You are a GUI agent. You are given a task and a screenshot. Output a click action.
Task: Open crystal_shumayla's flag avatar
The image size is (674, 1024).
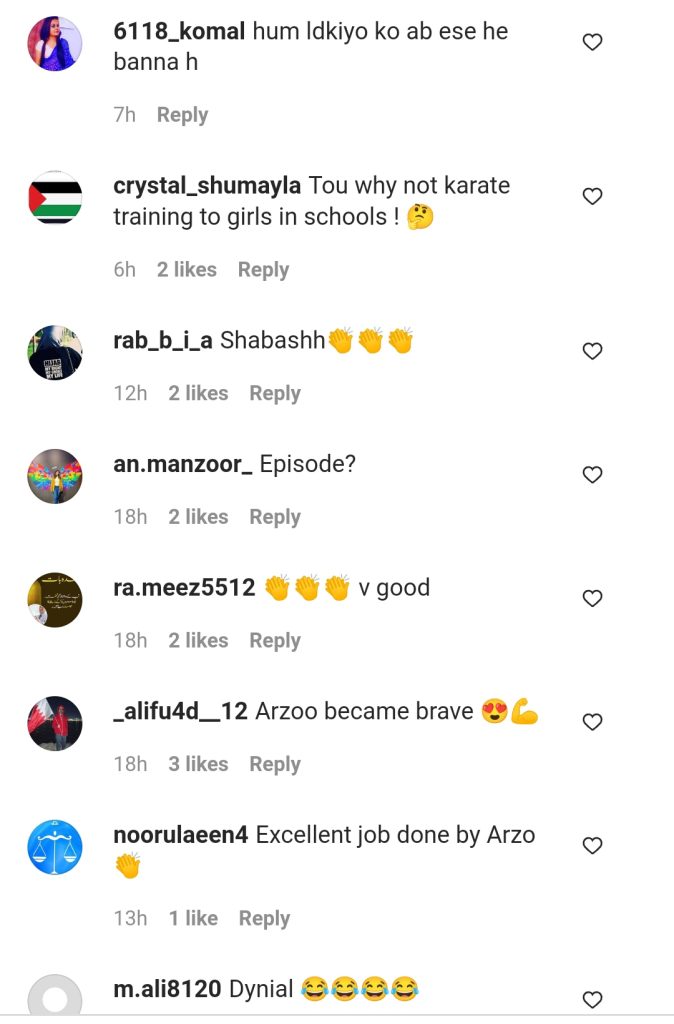(55, 197)
